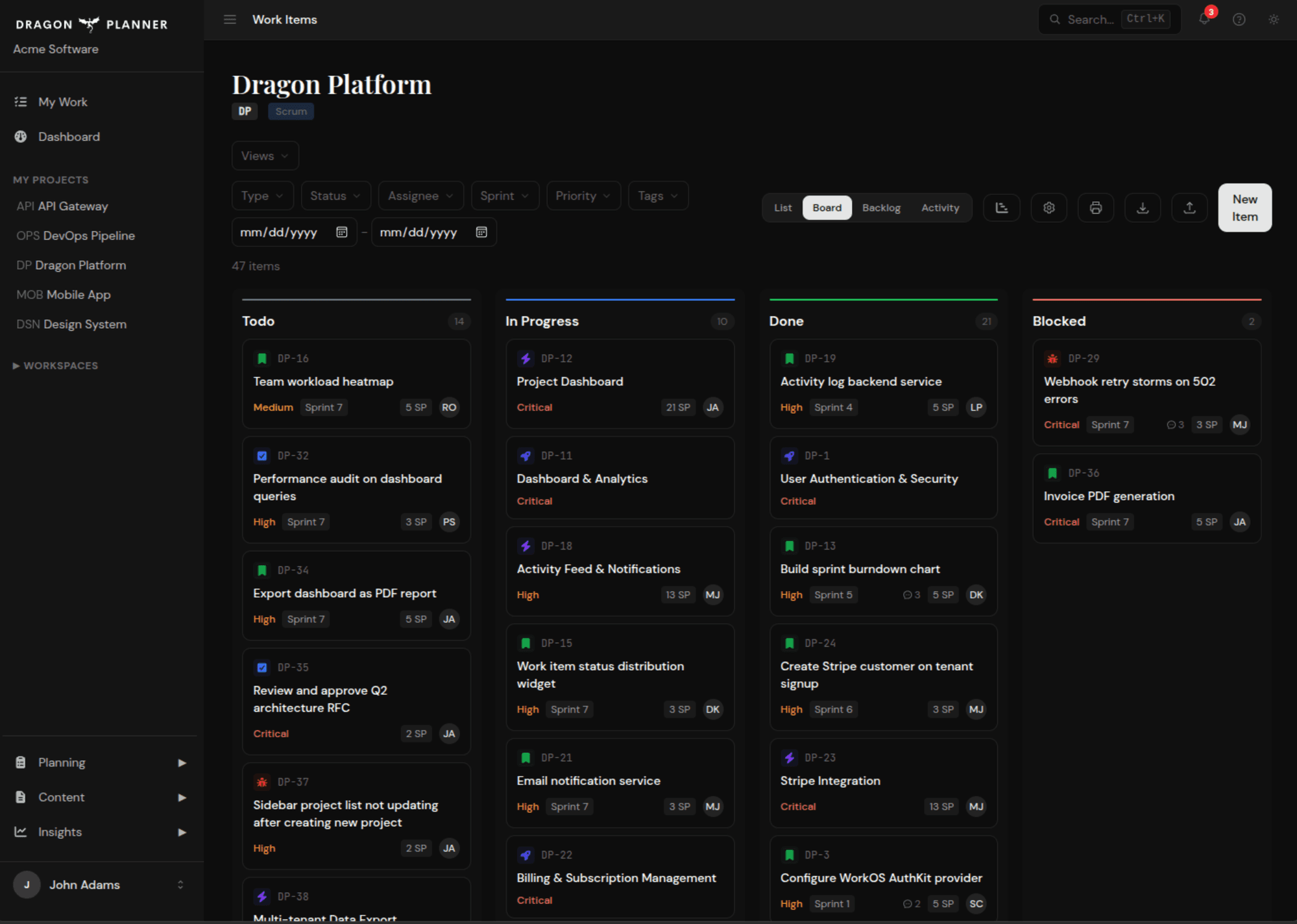Viewport: 1297px width, 924px height.
Task: Open the Mobile App project in the sidebar
Action: [x=63, y=295]
